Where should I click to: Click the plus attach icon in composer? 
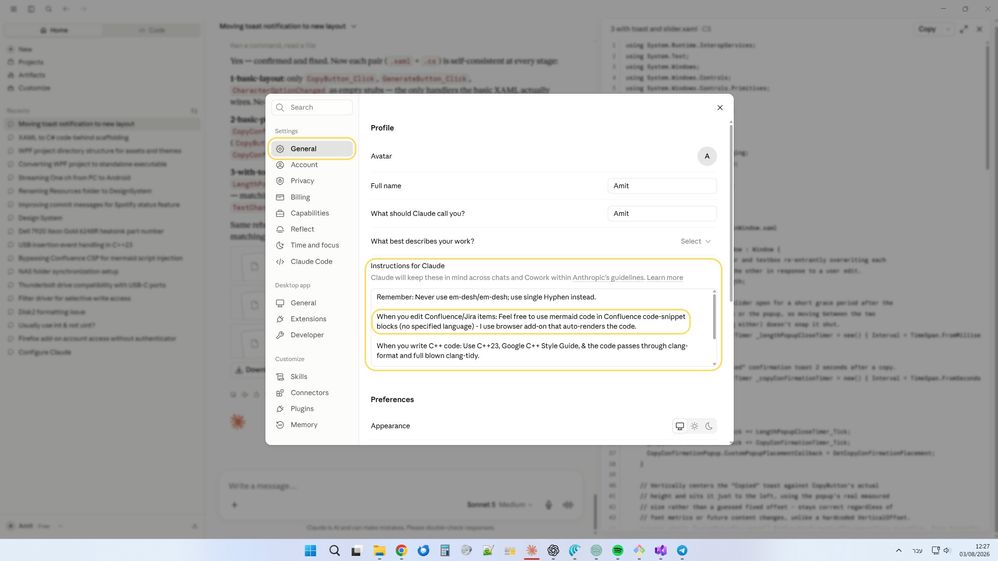click(x=234, y=505)
